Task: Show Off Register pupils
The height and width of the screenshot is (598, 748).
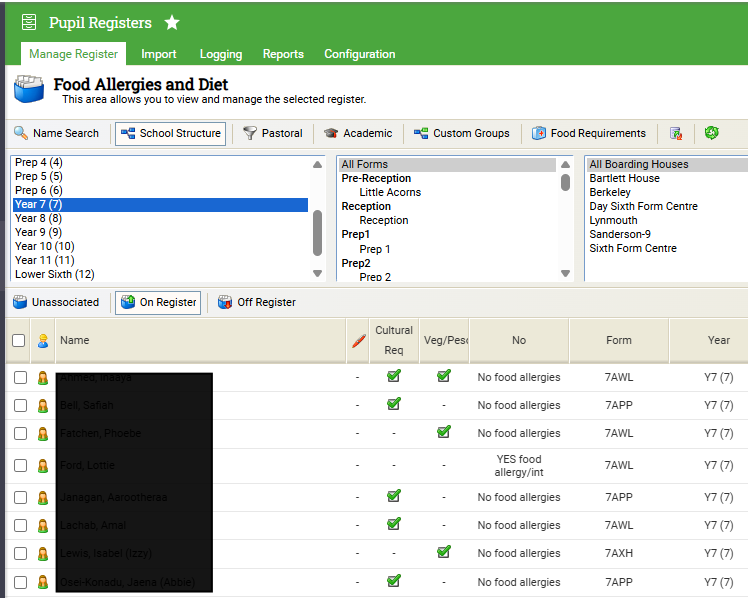Action: [x=257, y=302]
